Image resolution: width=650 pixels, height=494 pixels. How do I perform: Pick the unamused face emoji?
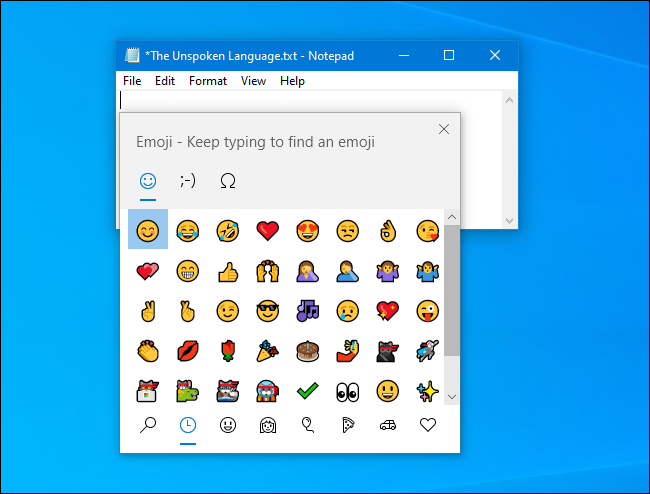coord(347,230)
